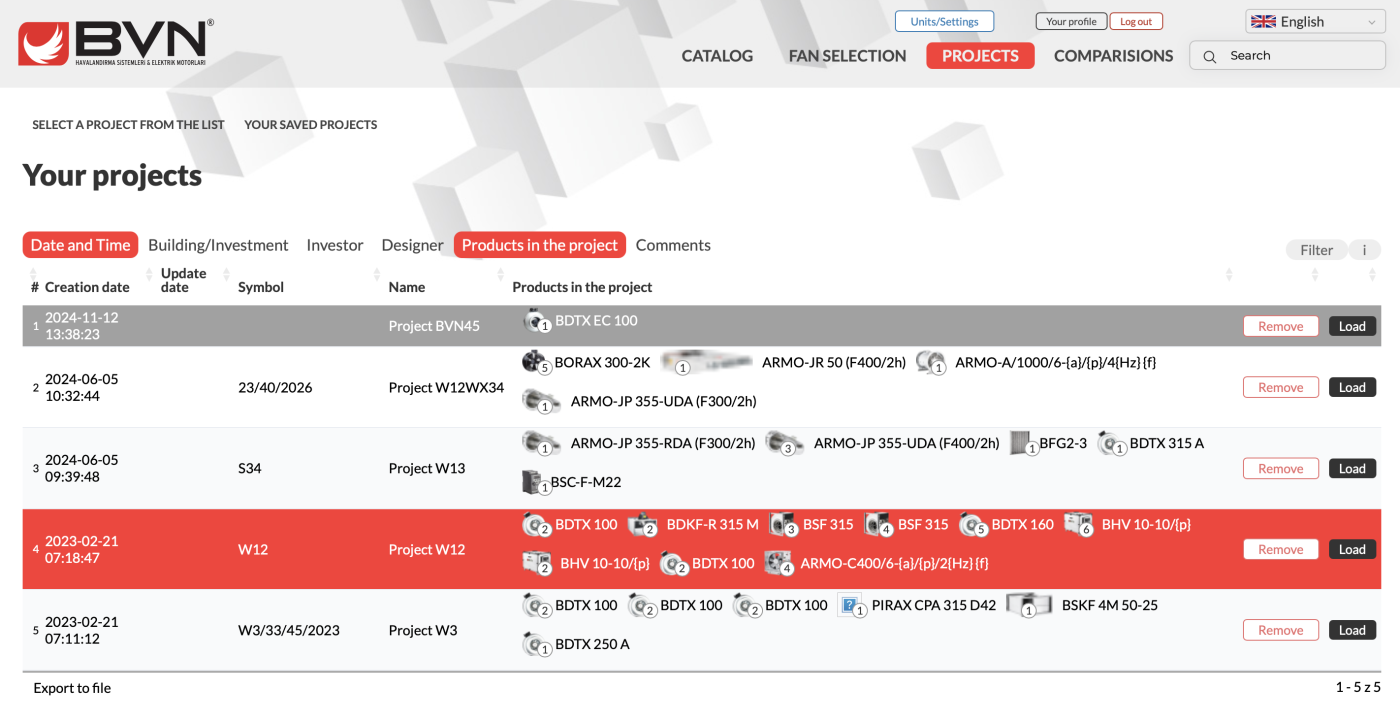Click the BDTX EC 100 product icon
Image resolution: width=1400 pixels, height=721 pixels.
[537, 321]
